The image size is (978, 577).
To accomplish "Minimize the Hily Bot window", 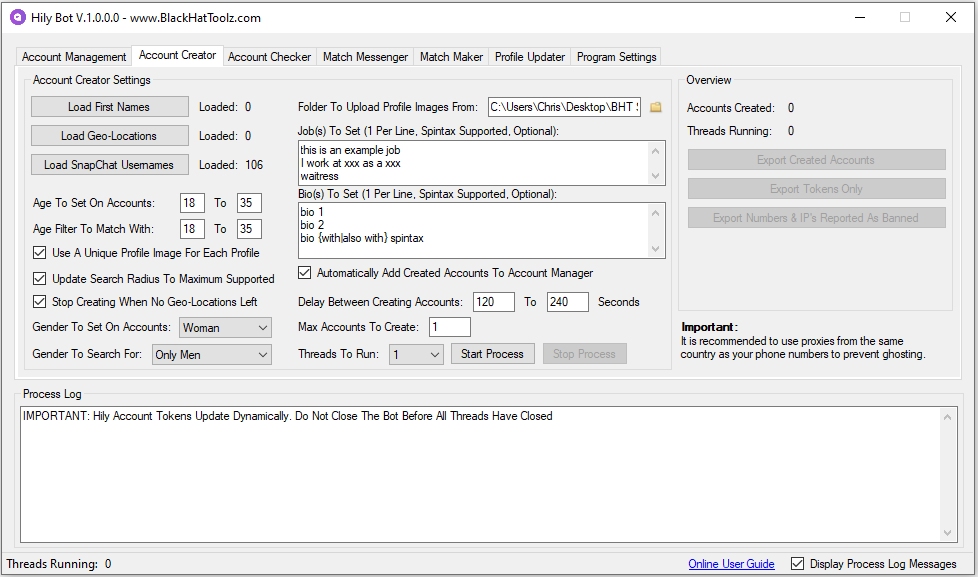I will coord(860,17).
